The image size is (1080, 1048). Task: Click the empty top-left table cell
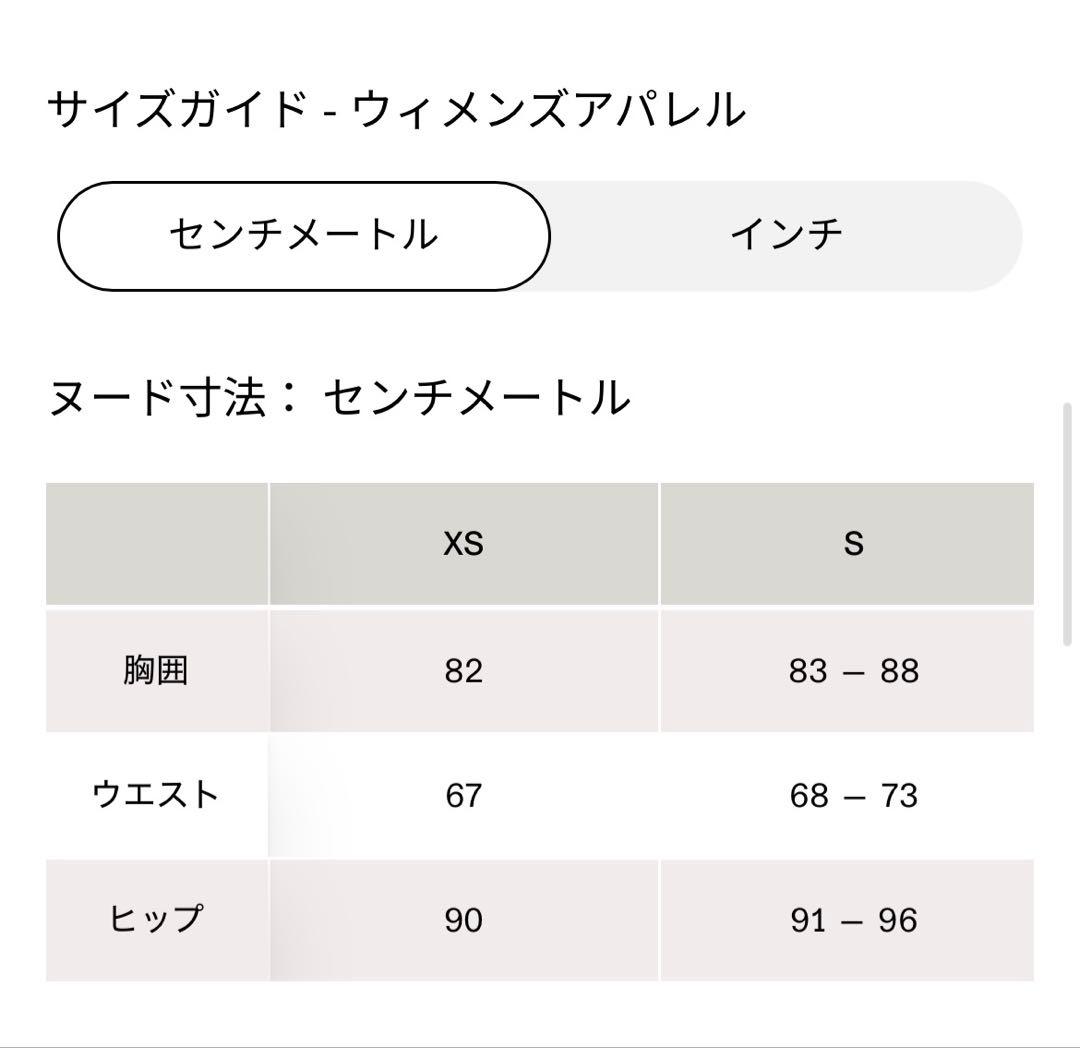[x=155, y=544]
